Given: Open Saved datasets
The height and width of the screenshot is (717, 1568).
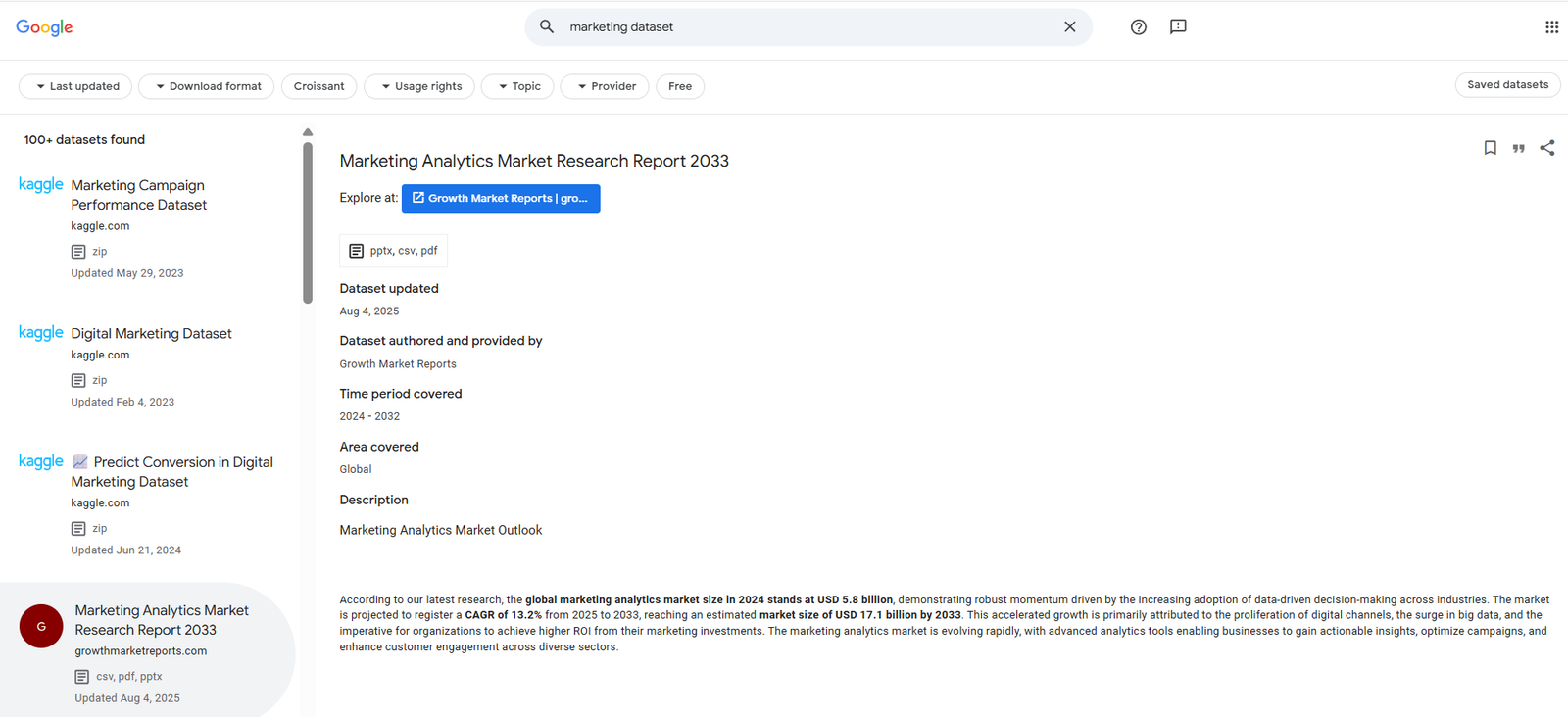Looking at the screenshot, I should 1507,85.
